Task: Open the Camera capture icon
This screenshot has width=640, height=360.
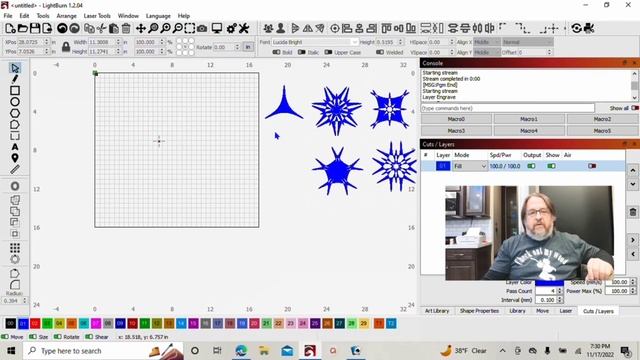Action: tap(202, 28)
